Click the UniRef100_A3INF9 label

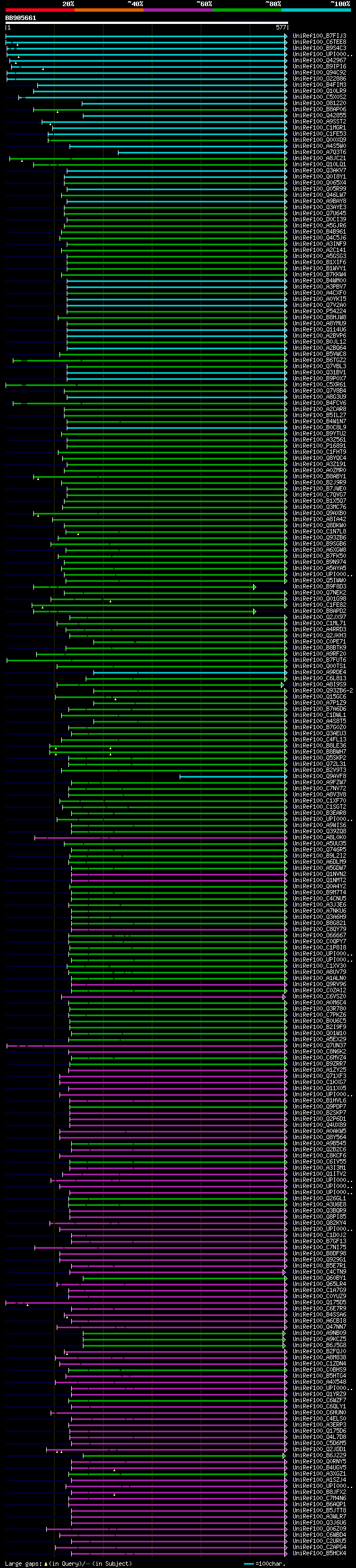point(319,244)
